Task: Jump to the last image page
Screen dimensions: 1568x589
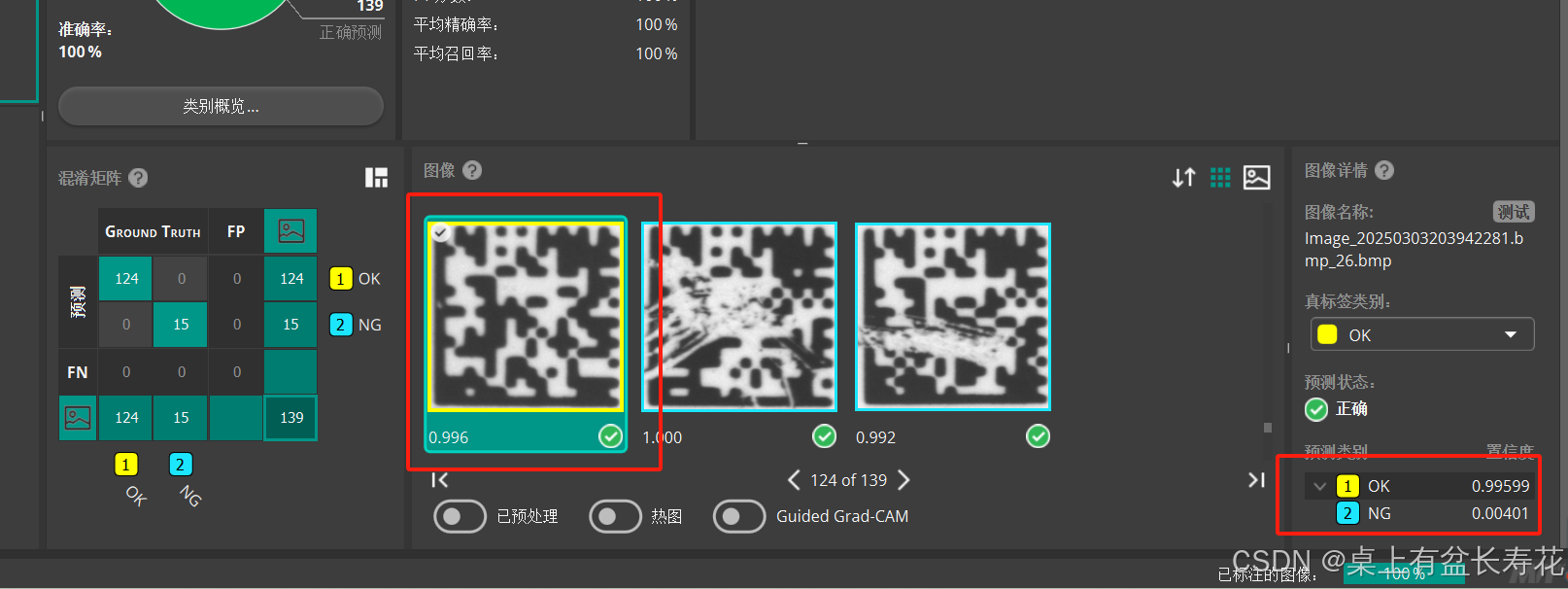Action: pos(1256,479)
